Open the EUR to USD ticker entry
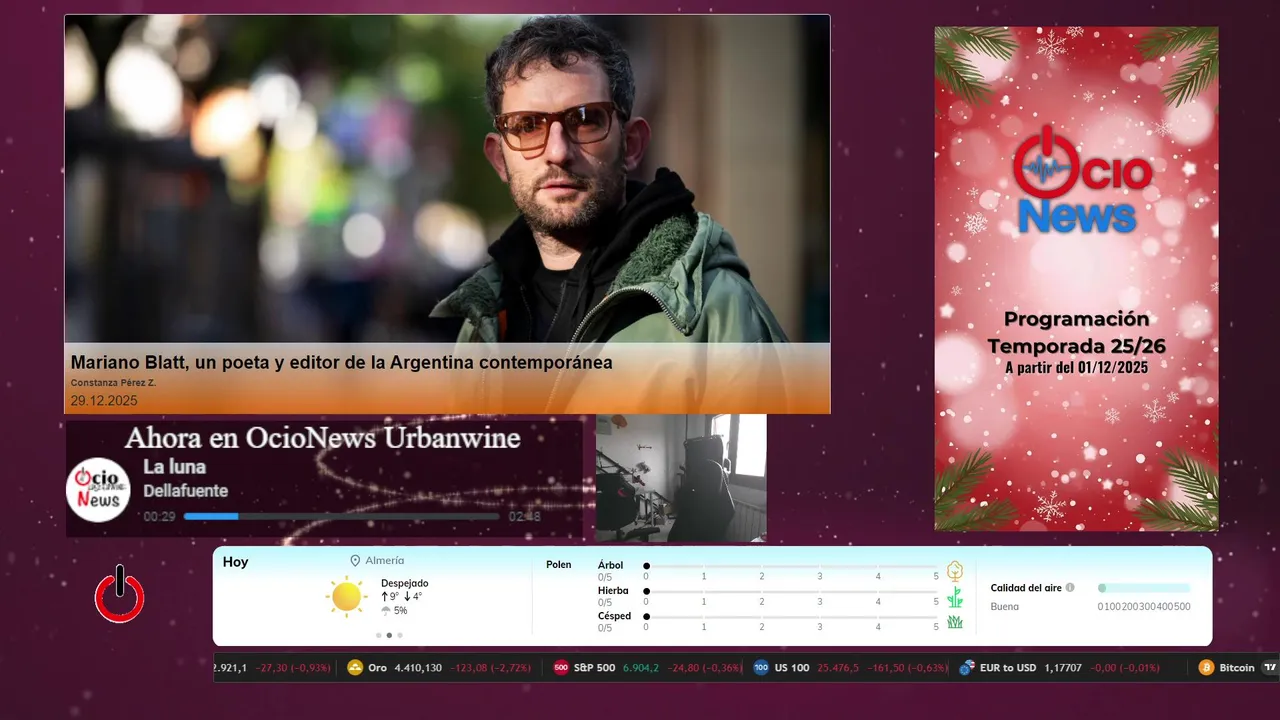Image resolution: width=1280 pixels, height=720 pixels. [1059, 668]
